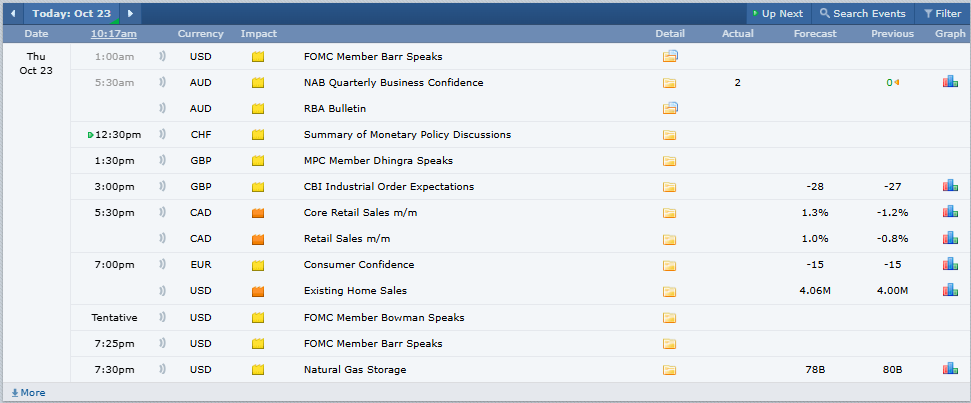Image resolution: width=971 pixels, height=403 pixels.
Task: Click the 10:17am time column header
Action: coord(113,34)
